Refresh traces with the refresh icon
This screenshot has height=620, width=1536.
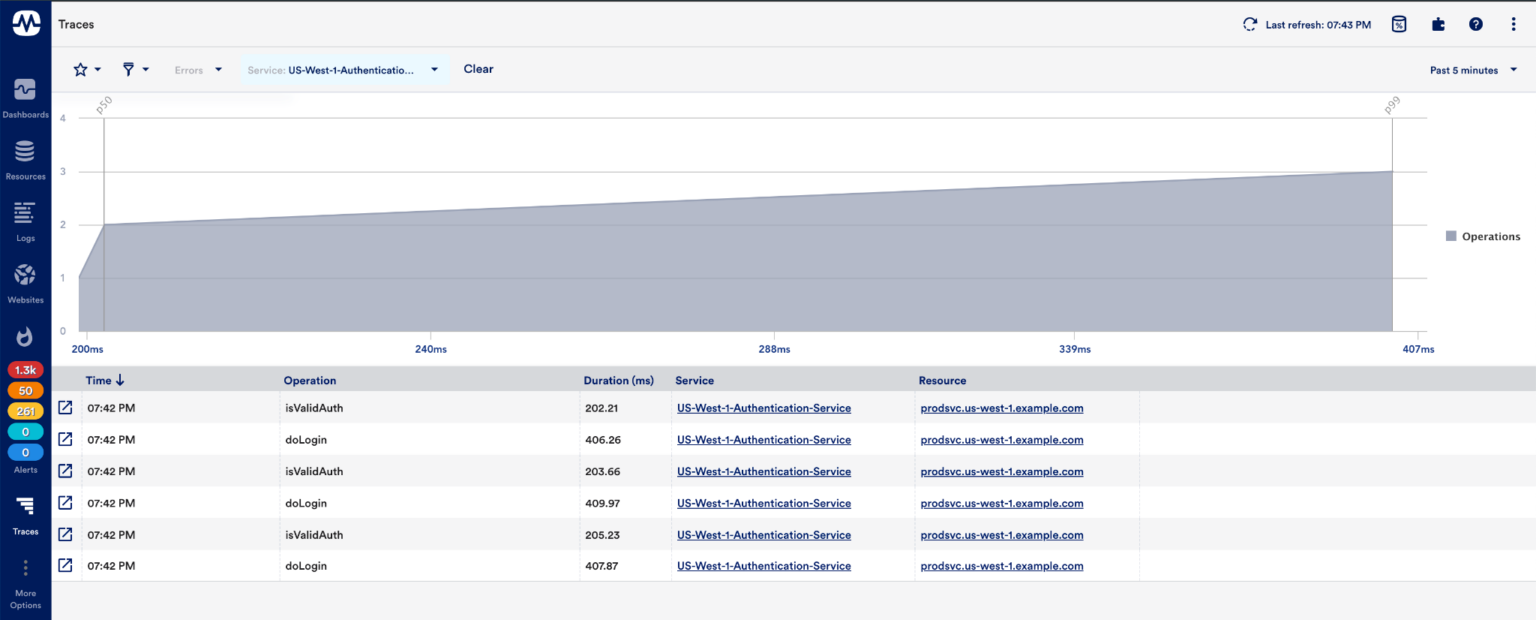(x=1249, y=23)
